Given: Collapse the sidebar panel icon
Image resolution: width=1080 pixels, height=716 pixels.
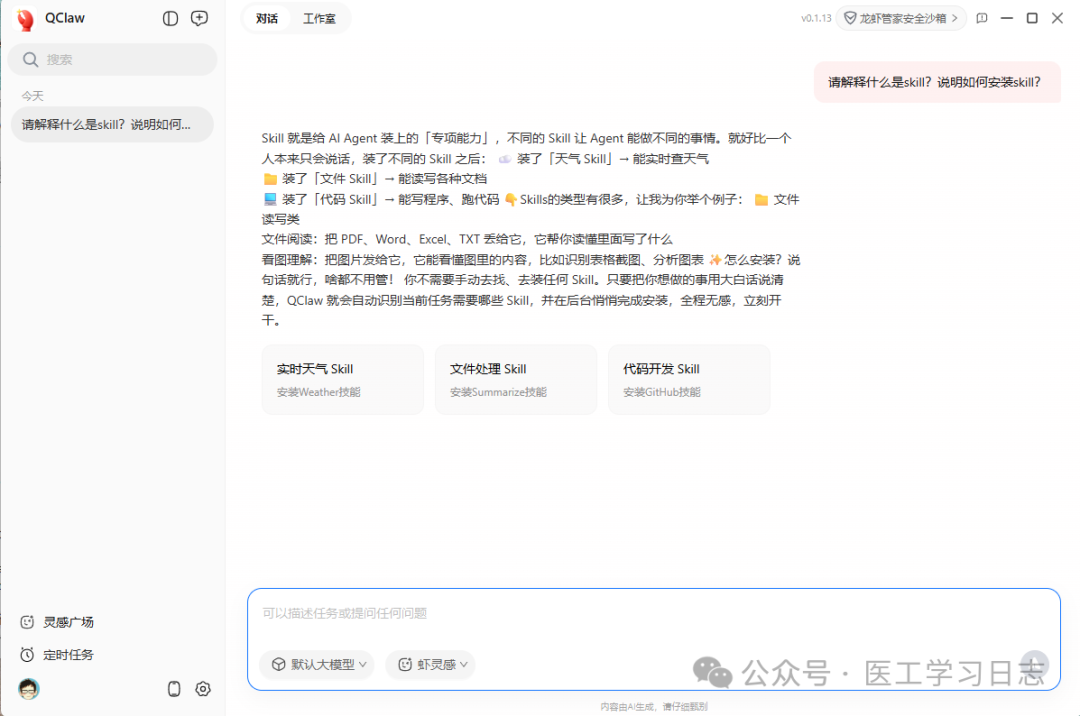Looking at the screenshot, I should [170, 18].
